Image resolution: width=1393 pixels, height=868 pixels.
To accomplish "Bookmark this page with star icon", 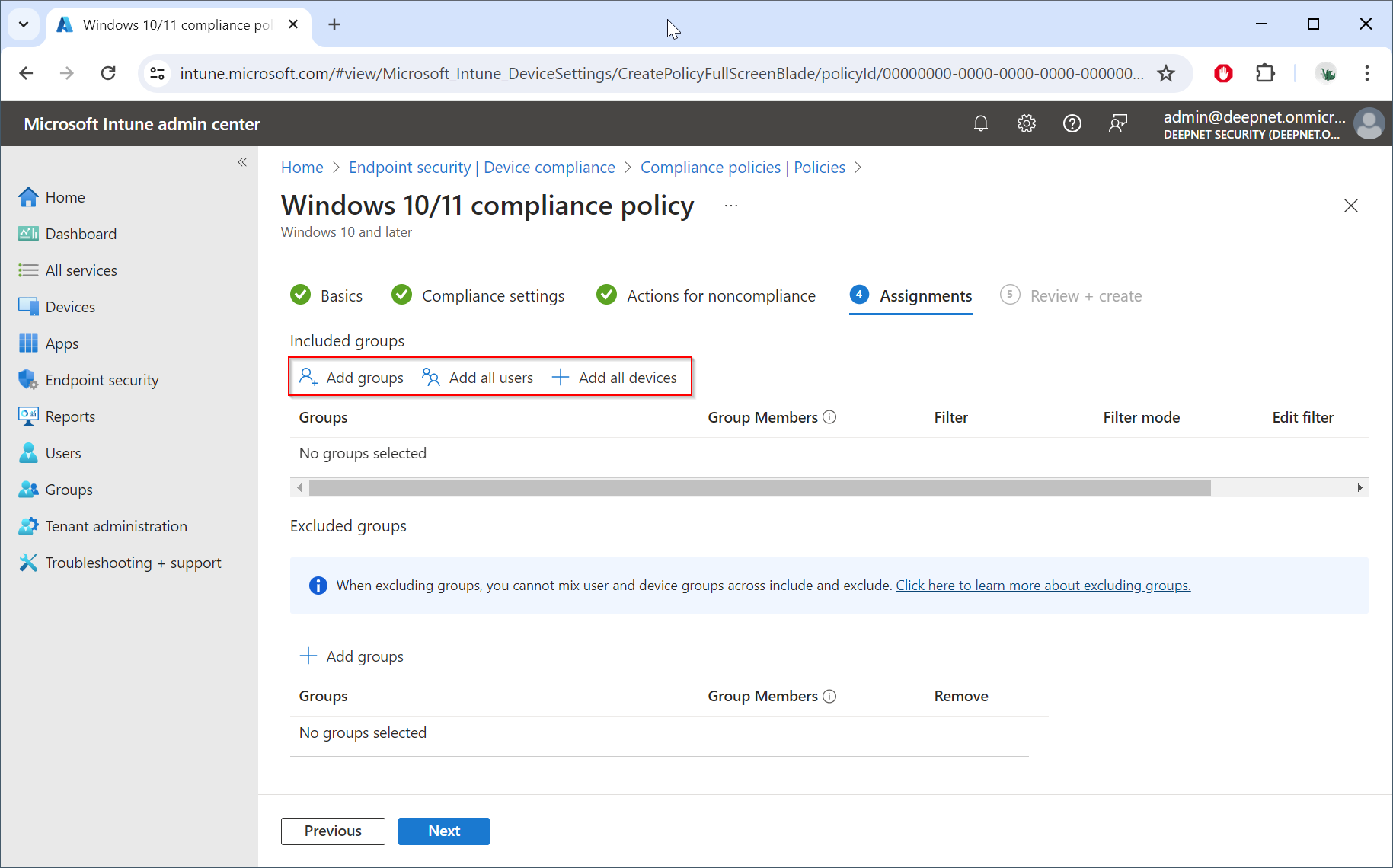I will pyautogui.click(x=1165, y=73).
